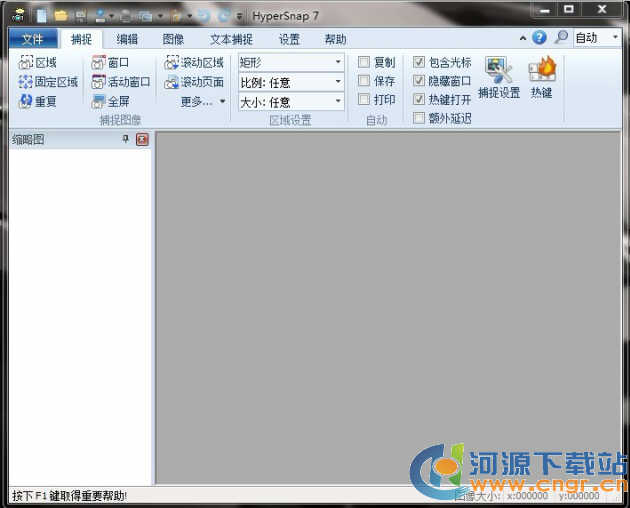The image size is (630, 508).
Task: Switch to the 设置 (Settings) tab
Action: click(289, 39)
